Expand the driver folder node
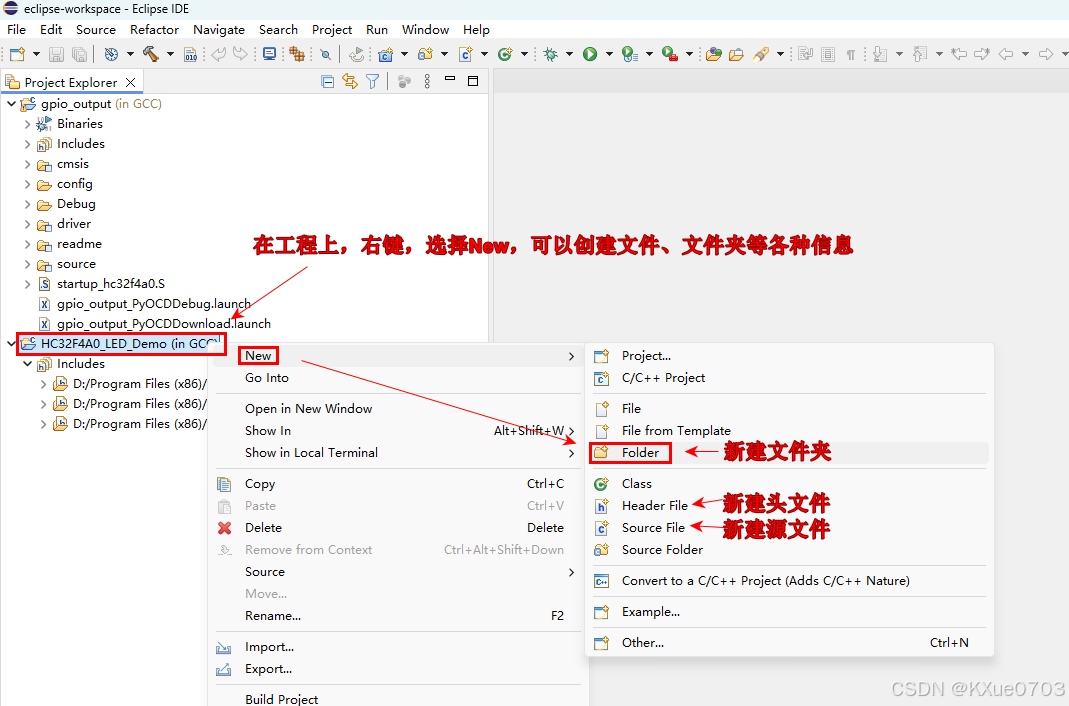The height and width of the screenshot is (706, 1069). coord(27,224)
